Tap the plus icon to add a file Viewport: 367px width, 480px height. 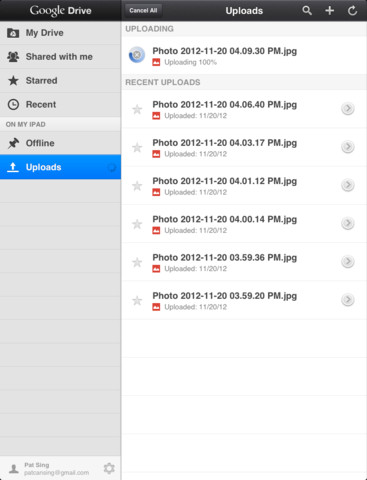click(329, 11)
